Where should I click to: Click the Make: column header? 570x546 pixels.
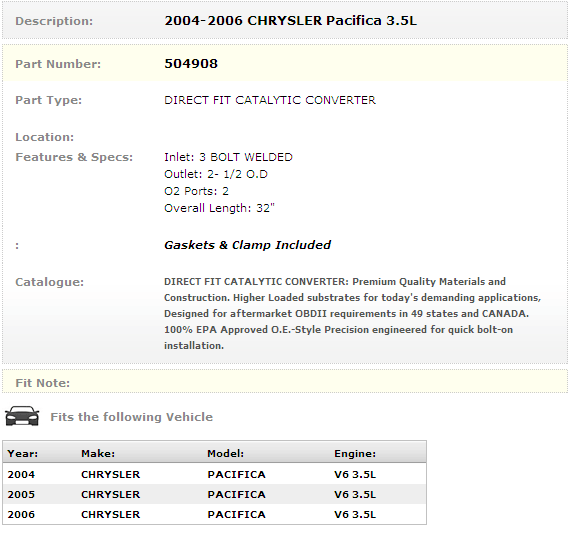pos(98,454)
